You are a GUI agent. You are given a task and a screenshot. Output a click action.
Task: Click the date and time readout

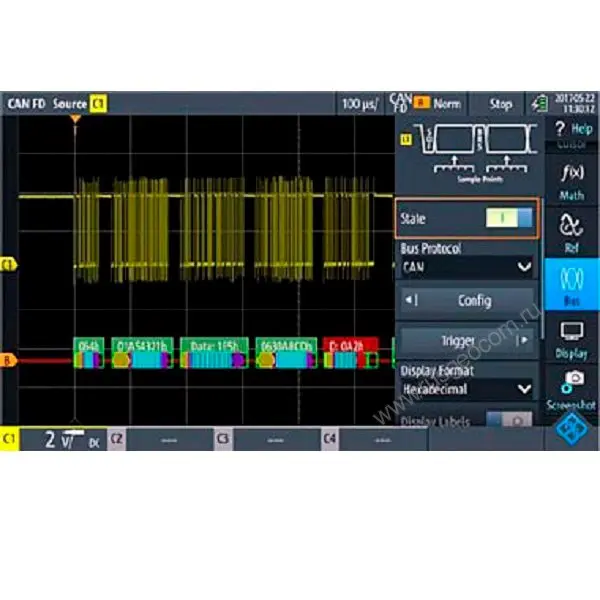coord(573,103)
